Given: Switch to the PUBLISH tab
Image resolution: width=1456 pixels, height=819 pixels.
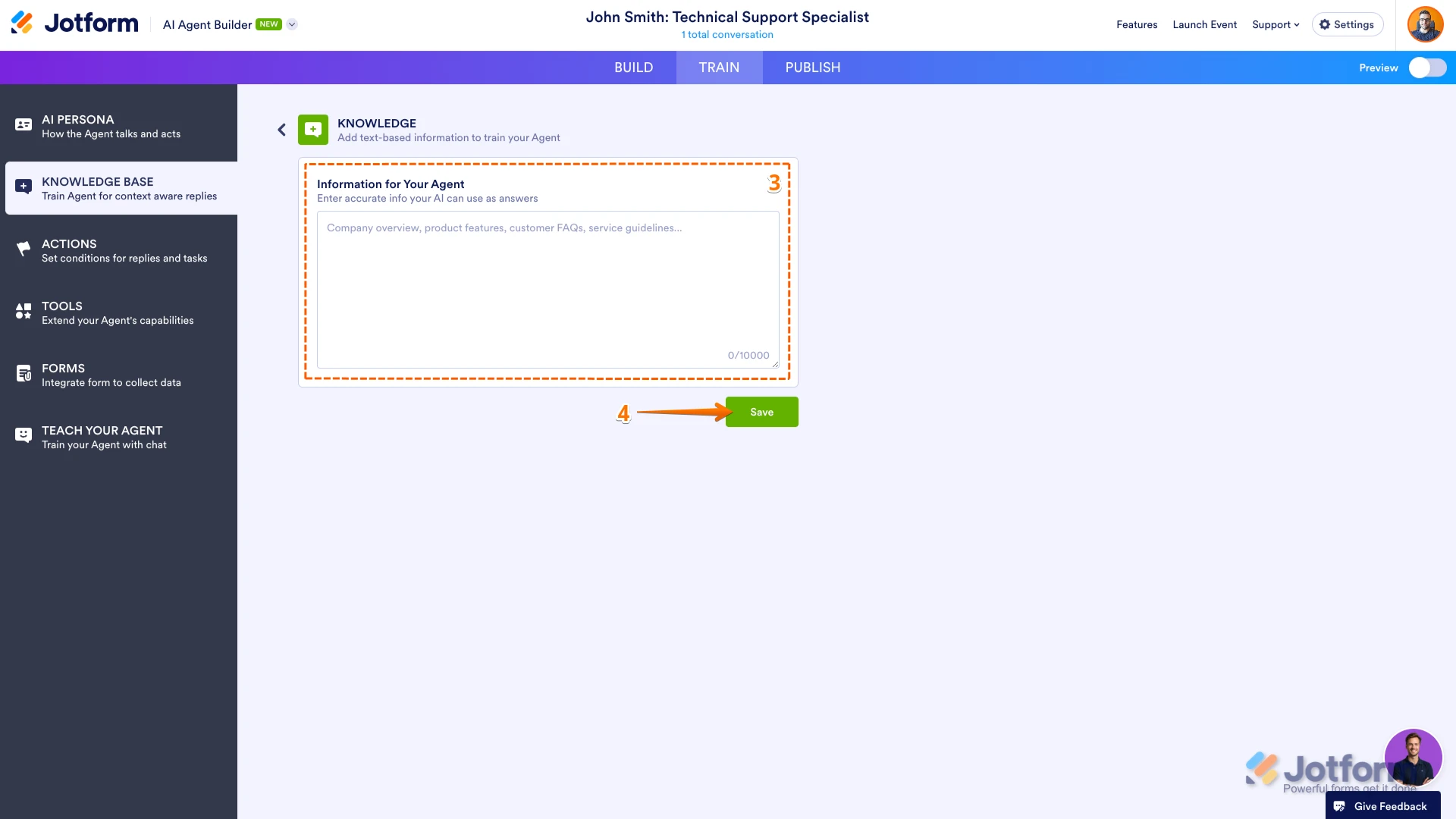Looking at the screenshot, I should 812,67.
